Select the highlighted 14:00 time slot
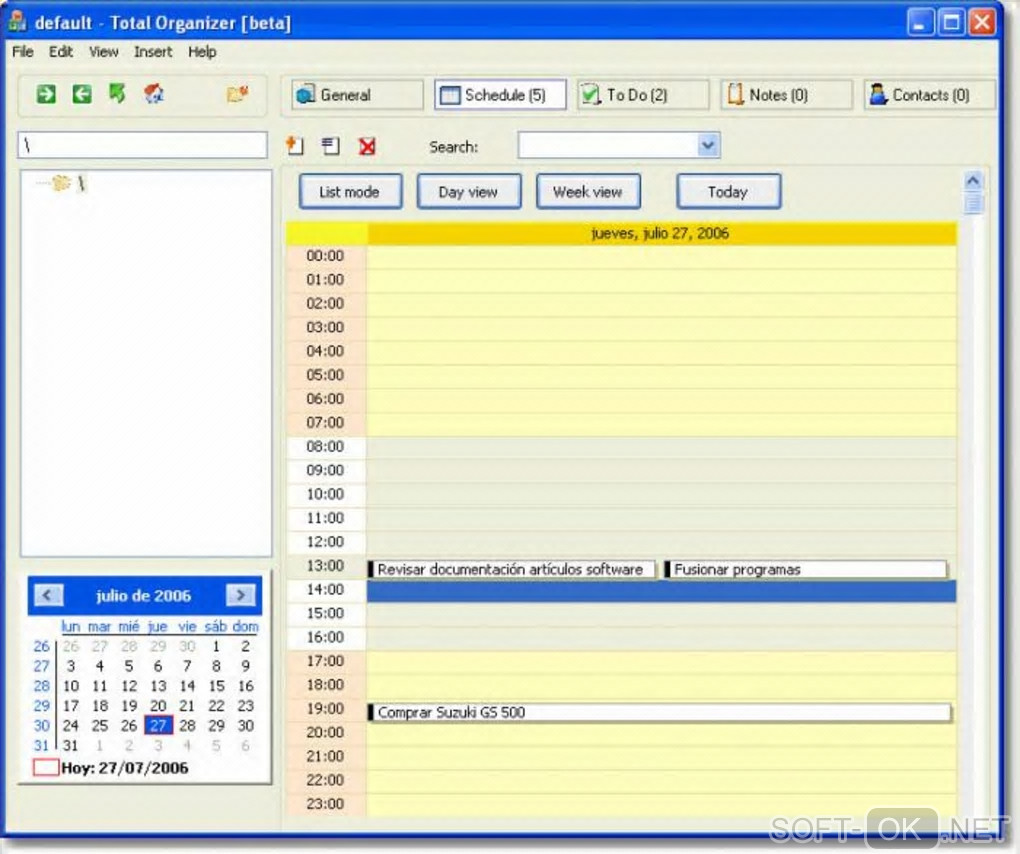Viewport: 1020px width, 854px height. coord(661,591)
